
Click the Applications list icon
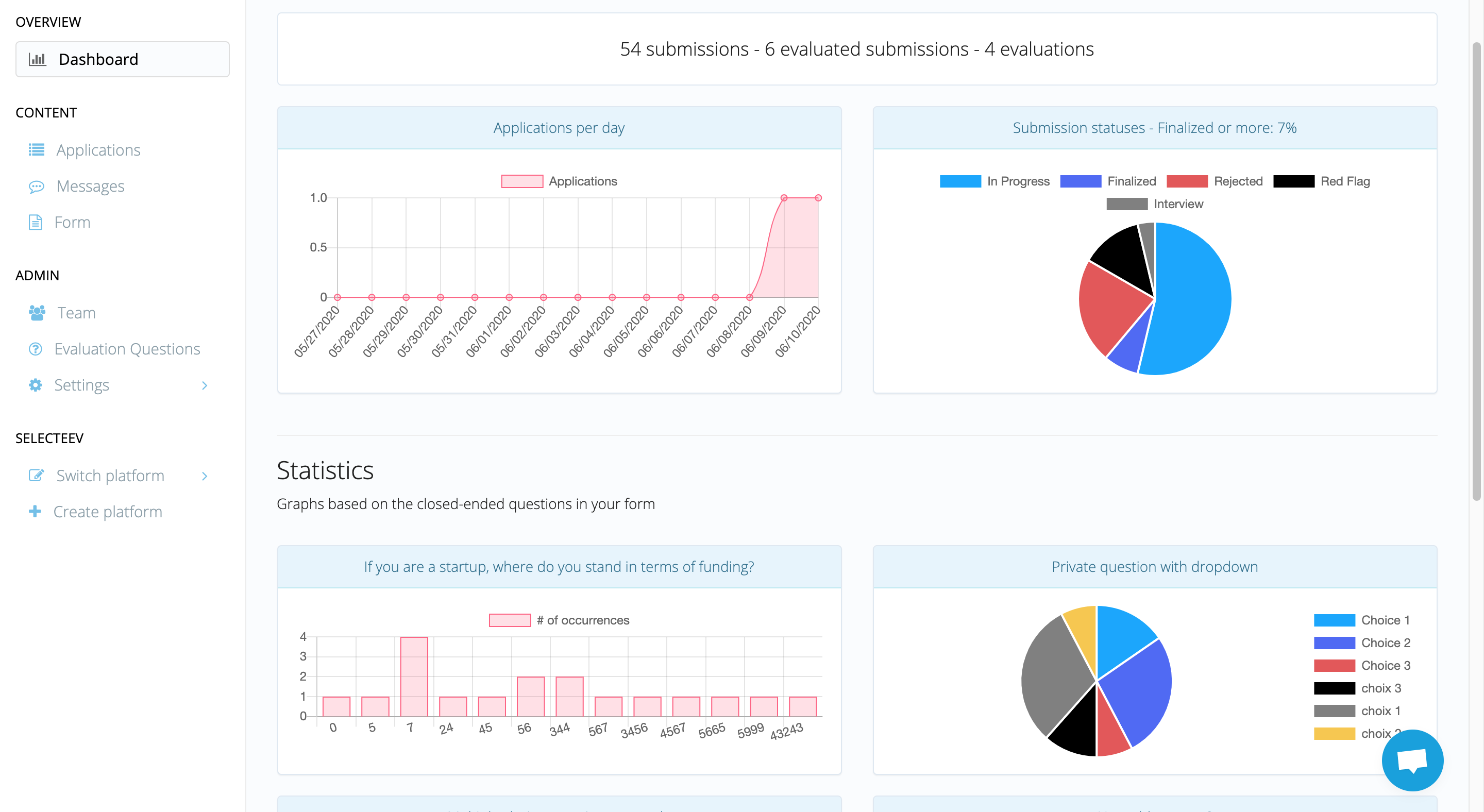click(36, 150)
